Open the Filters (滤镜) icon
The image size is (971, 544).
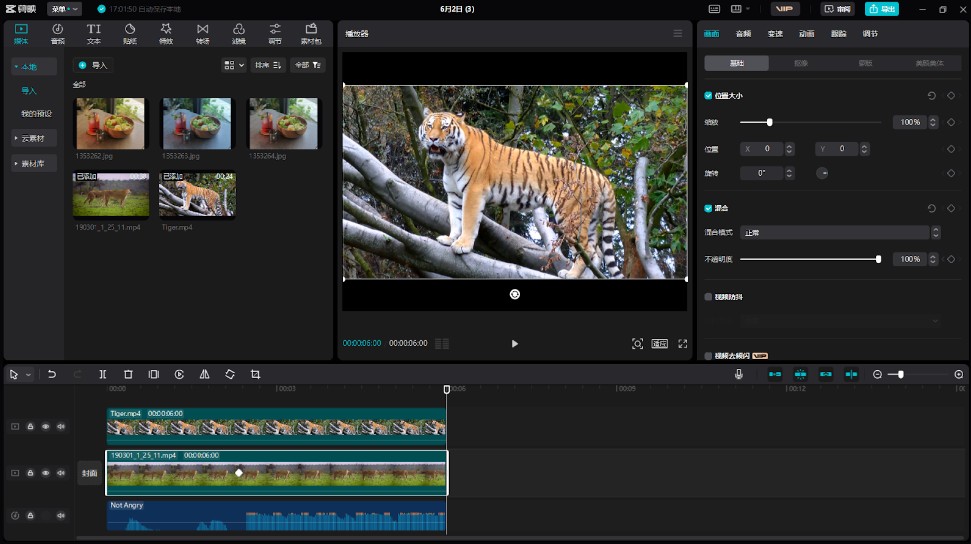pyautogui.click(x=238, y=33)
